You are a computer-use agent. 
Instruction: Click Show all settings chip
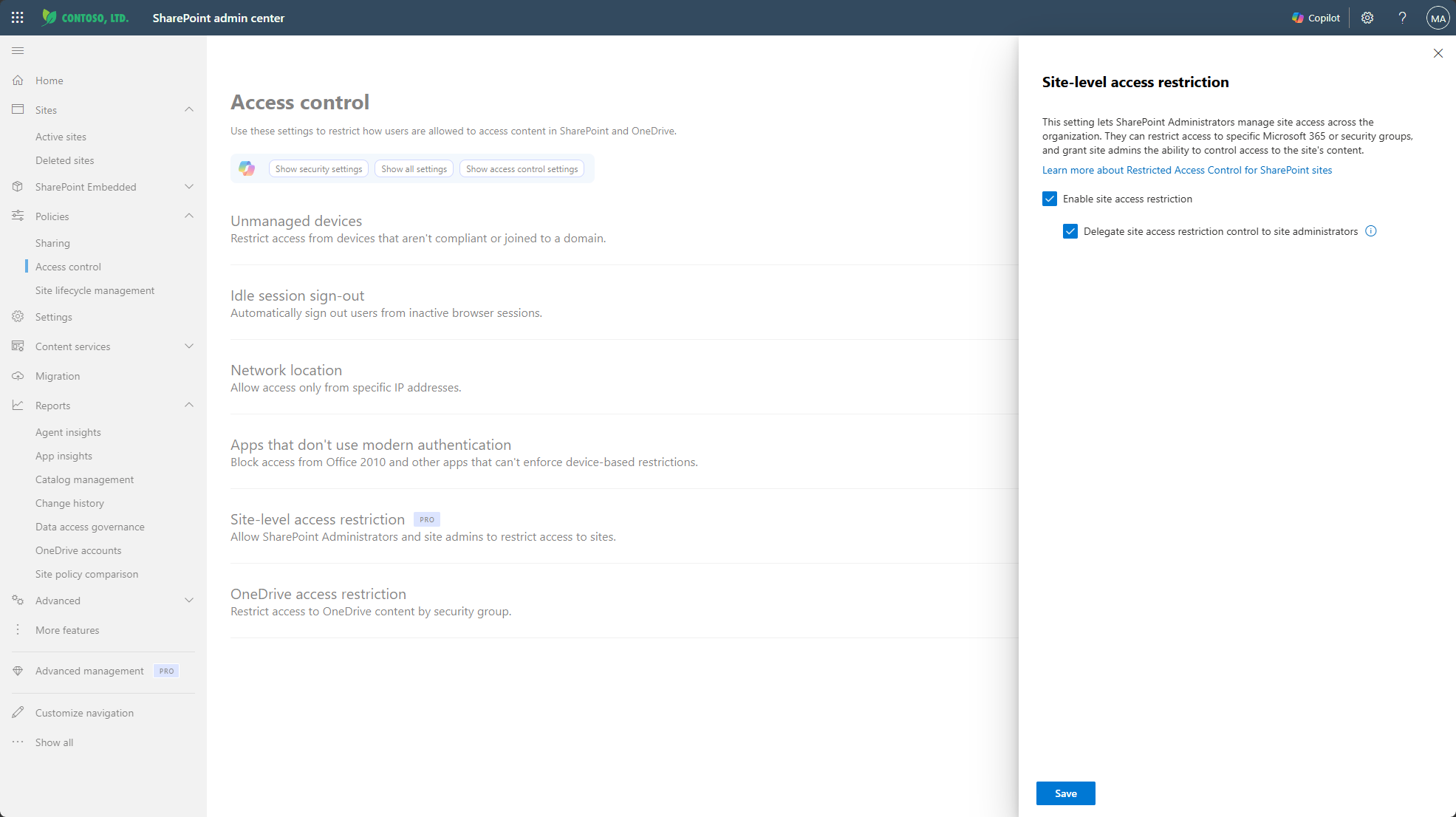(414, 169)
